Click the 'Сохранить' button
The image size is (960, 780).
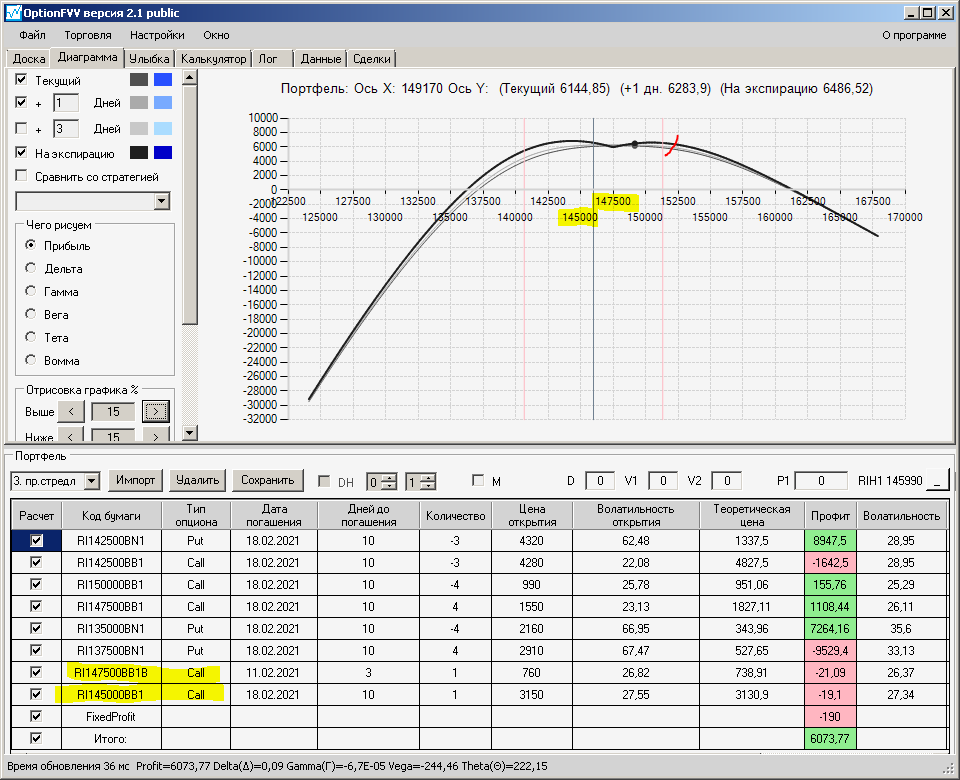[x=268, y=481]
